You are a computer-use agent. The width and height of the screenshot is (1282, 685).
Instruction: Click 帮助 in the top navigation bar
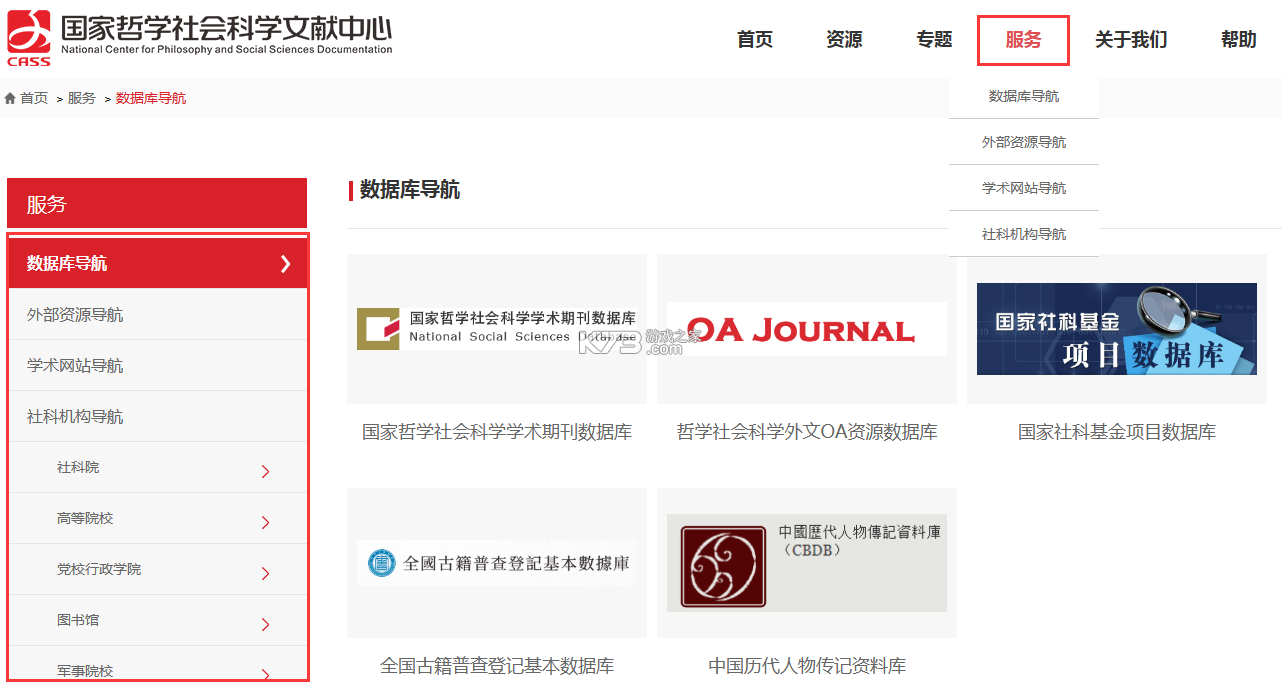click(x=1237, y=40)
